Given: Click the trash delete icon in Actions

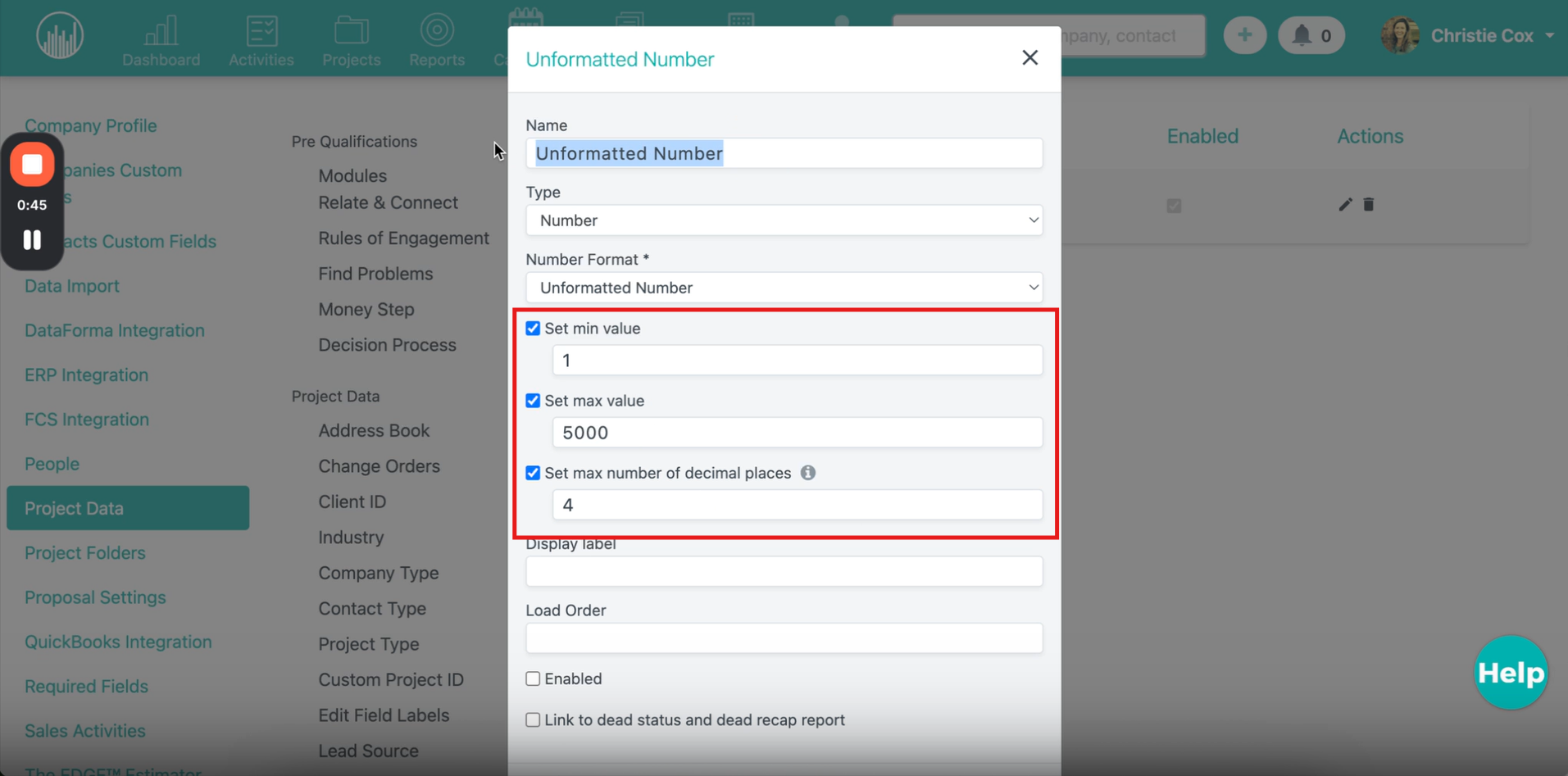Looking at the screenshot, I should pyautogui.click(x=1368, y=205).
